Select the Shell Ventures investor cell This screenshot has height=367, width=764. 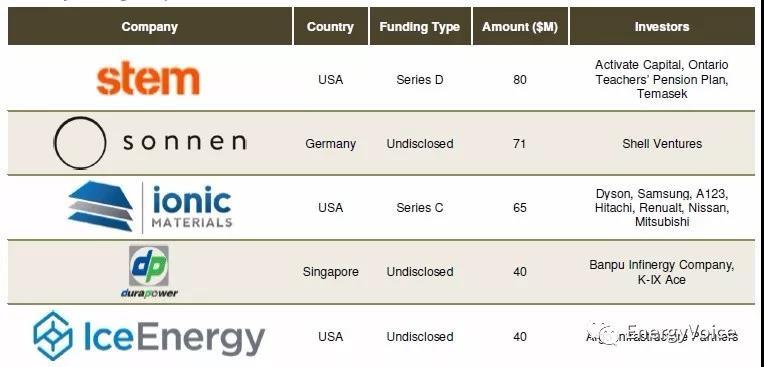coord(662,143)
